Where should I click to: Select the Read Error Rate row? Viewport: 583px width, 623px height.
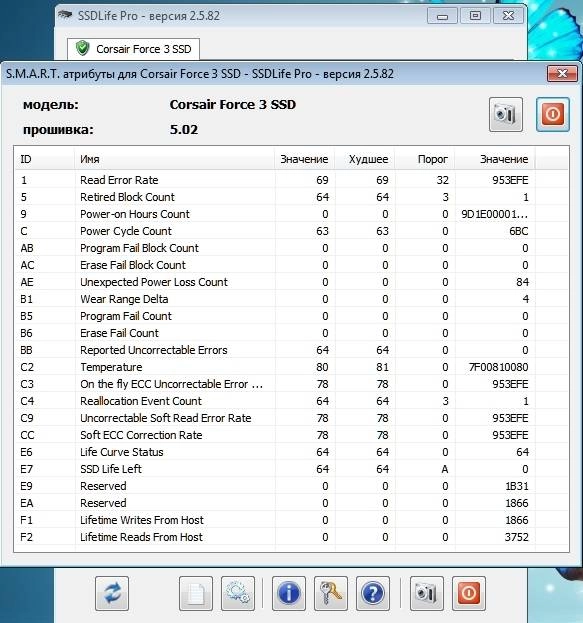(291, 180)
